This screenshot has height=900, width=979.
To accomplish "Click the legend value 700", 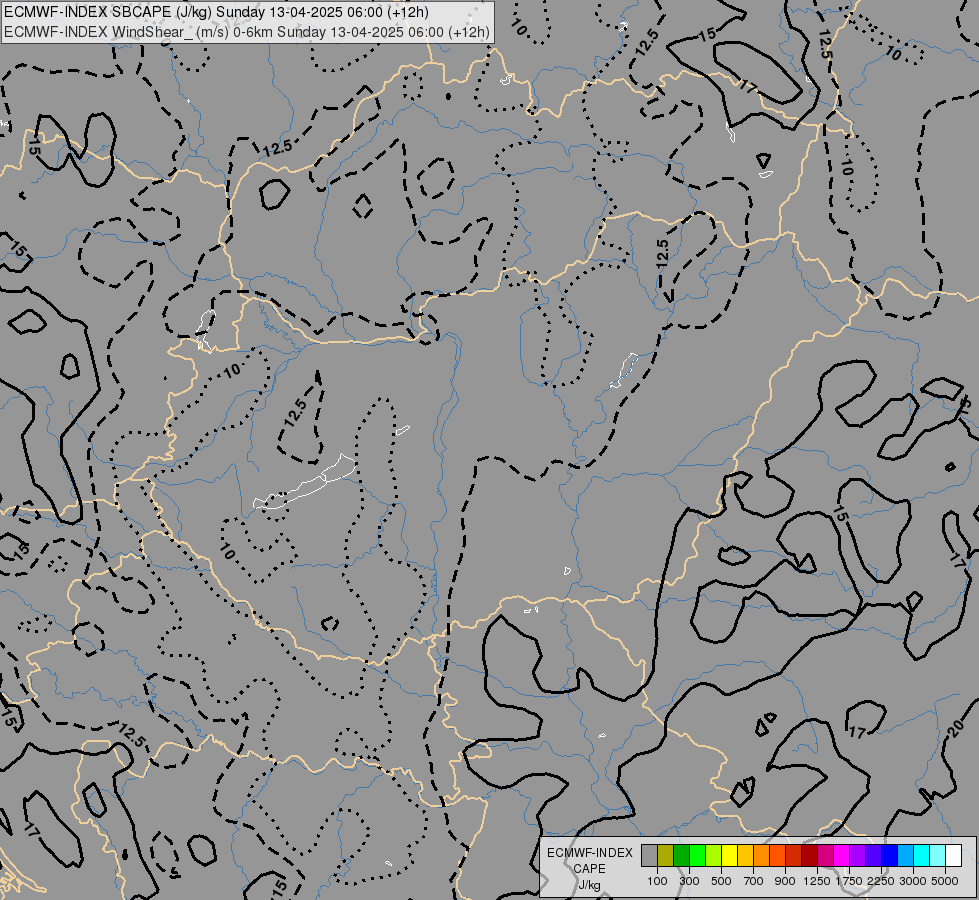I will click(x=754, y=881).
